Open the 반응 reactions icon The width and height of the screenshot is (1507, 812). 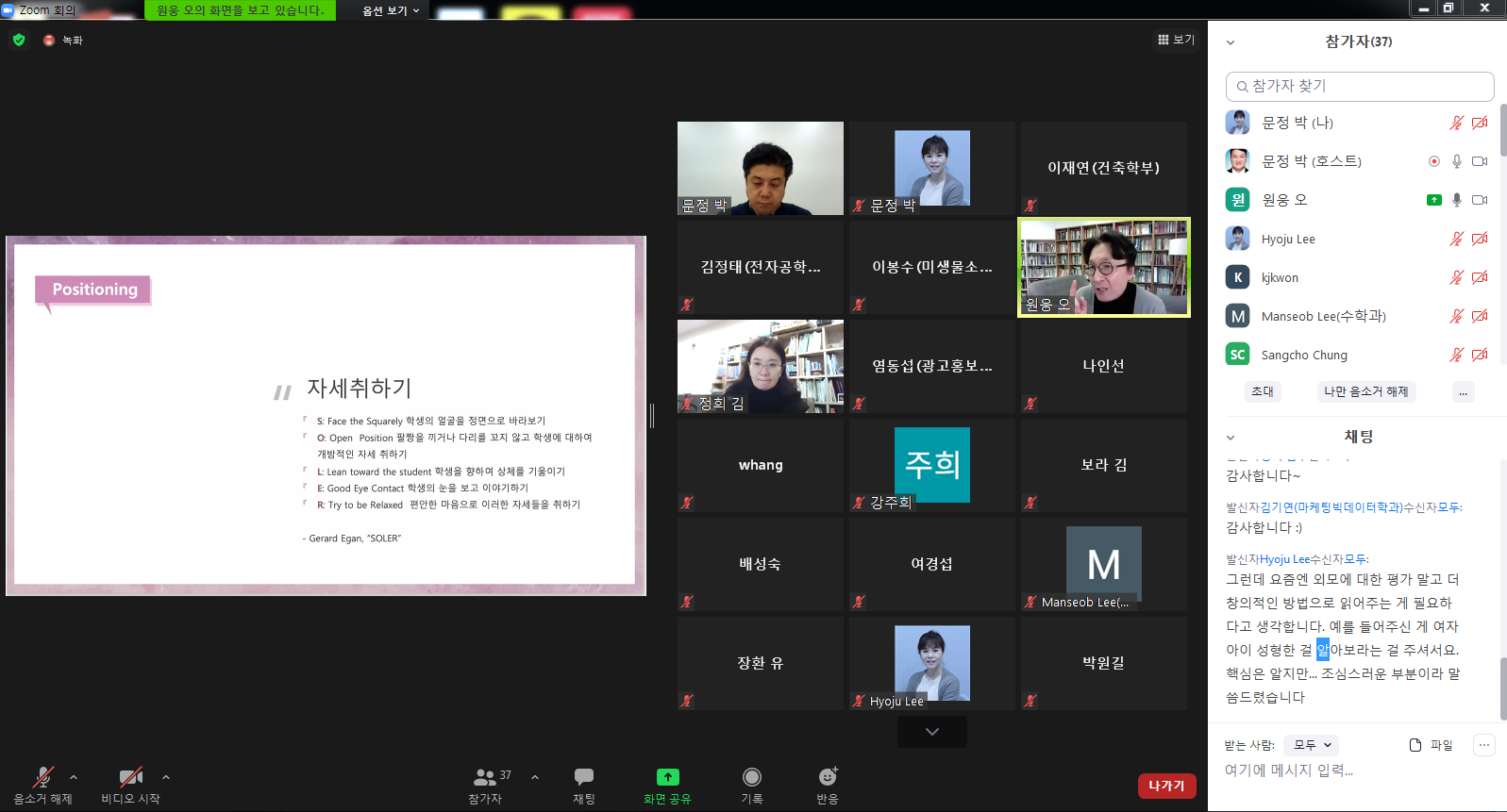point(828,777)
